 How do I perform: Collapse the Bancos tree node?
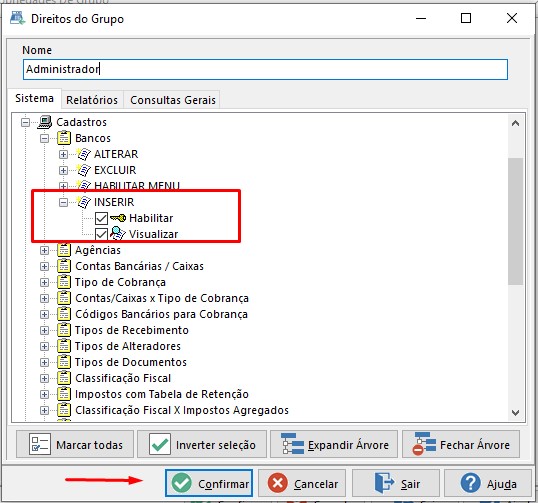coord(44,139)
